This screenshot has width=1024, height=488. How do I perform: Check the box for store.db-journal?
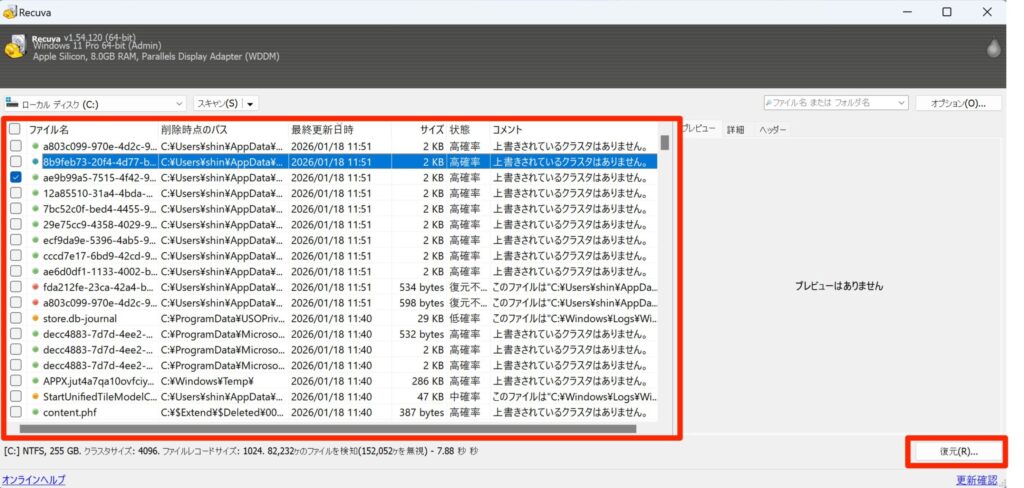click(15, 318)
